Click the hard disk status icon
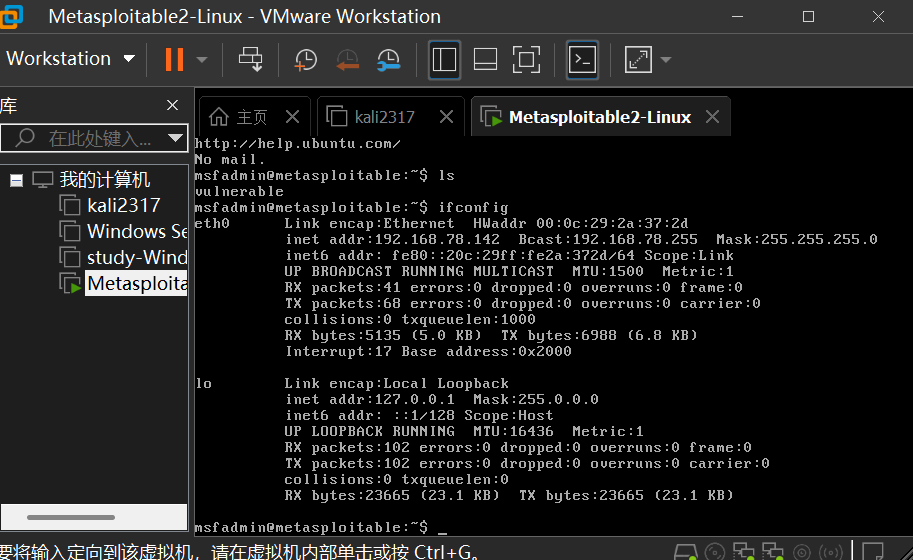The width and height of the screenshot is (913, 560). pos(685,552)
